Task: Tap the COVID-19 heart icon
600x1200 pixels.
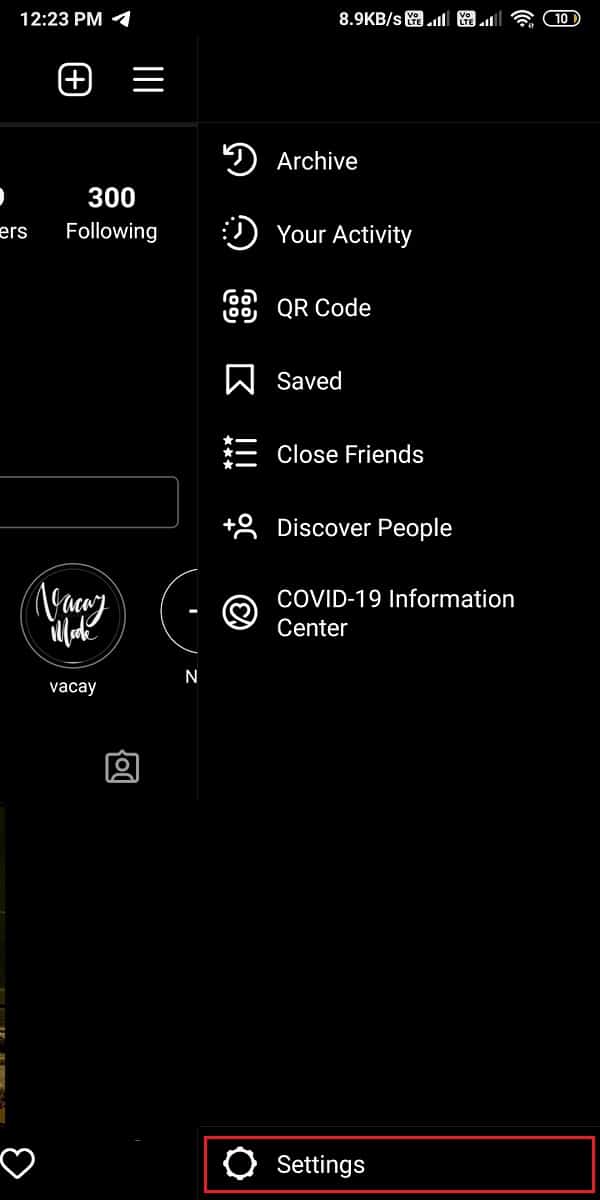Action: (239, 614)
